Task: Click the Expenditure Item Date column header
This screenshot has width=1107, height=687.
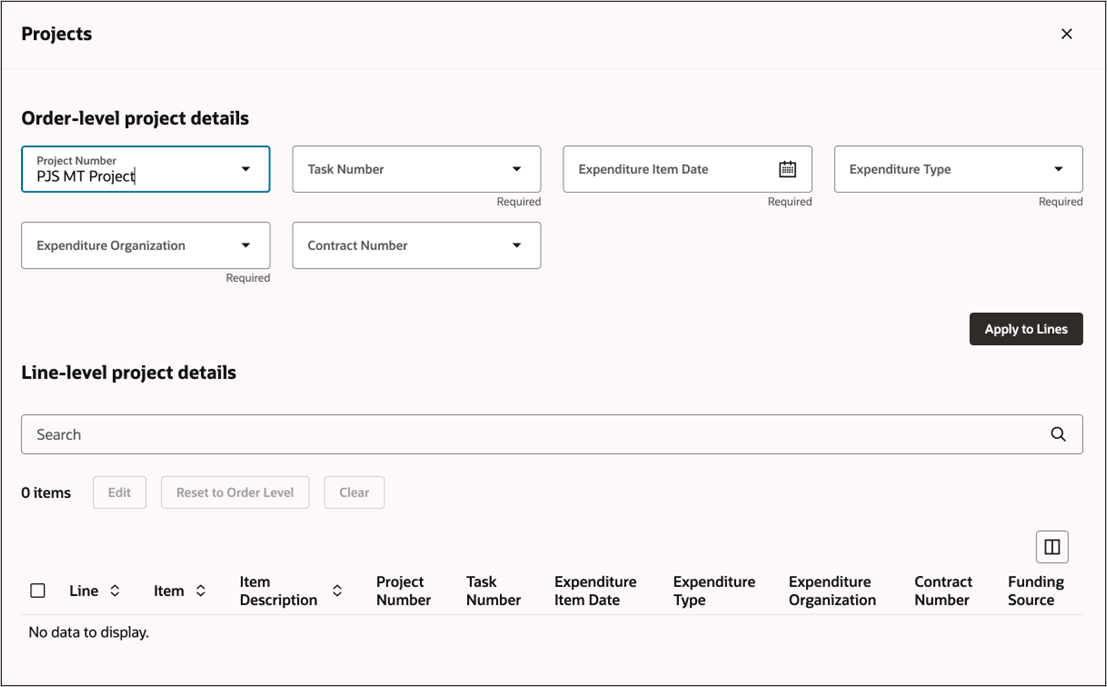Action: [x=595, y=591]
